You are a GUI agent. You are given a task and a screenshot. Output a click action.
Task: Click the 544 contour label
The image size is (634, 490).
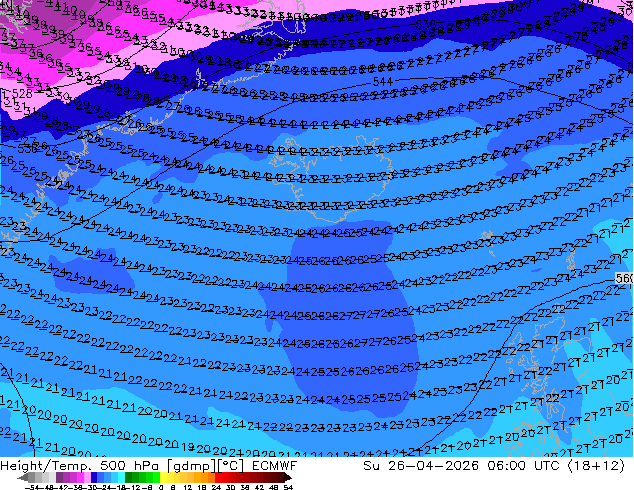pyautogui.click(x=383, y=82)
